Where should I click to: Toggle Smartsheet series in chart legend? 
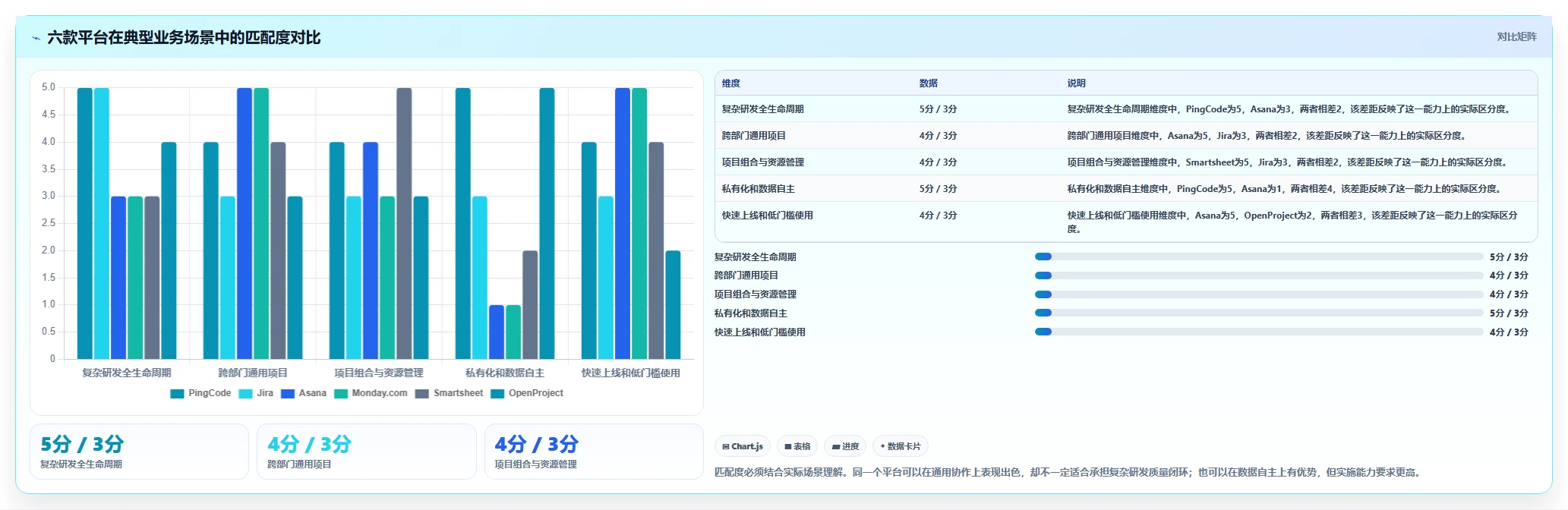point(450,393)
